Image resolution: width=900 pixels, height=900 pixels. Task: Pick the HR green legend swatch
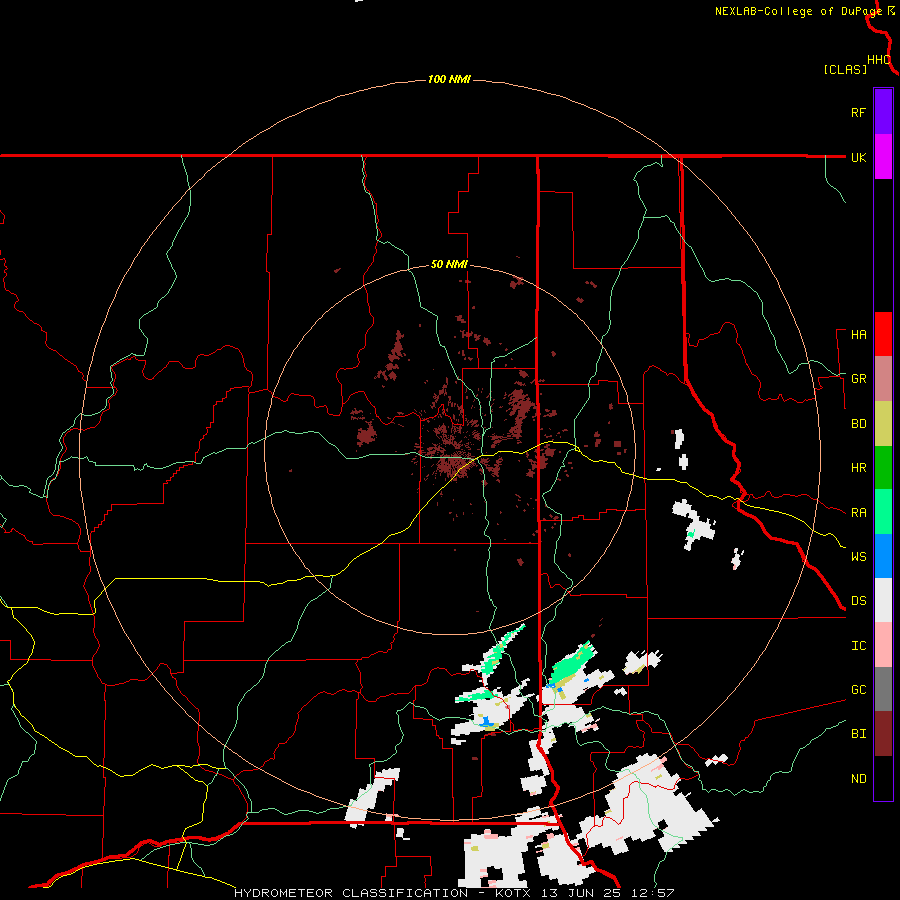(x=883, y=468)
